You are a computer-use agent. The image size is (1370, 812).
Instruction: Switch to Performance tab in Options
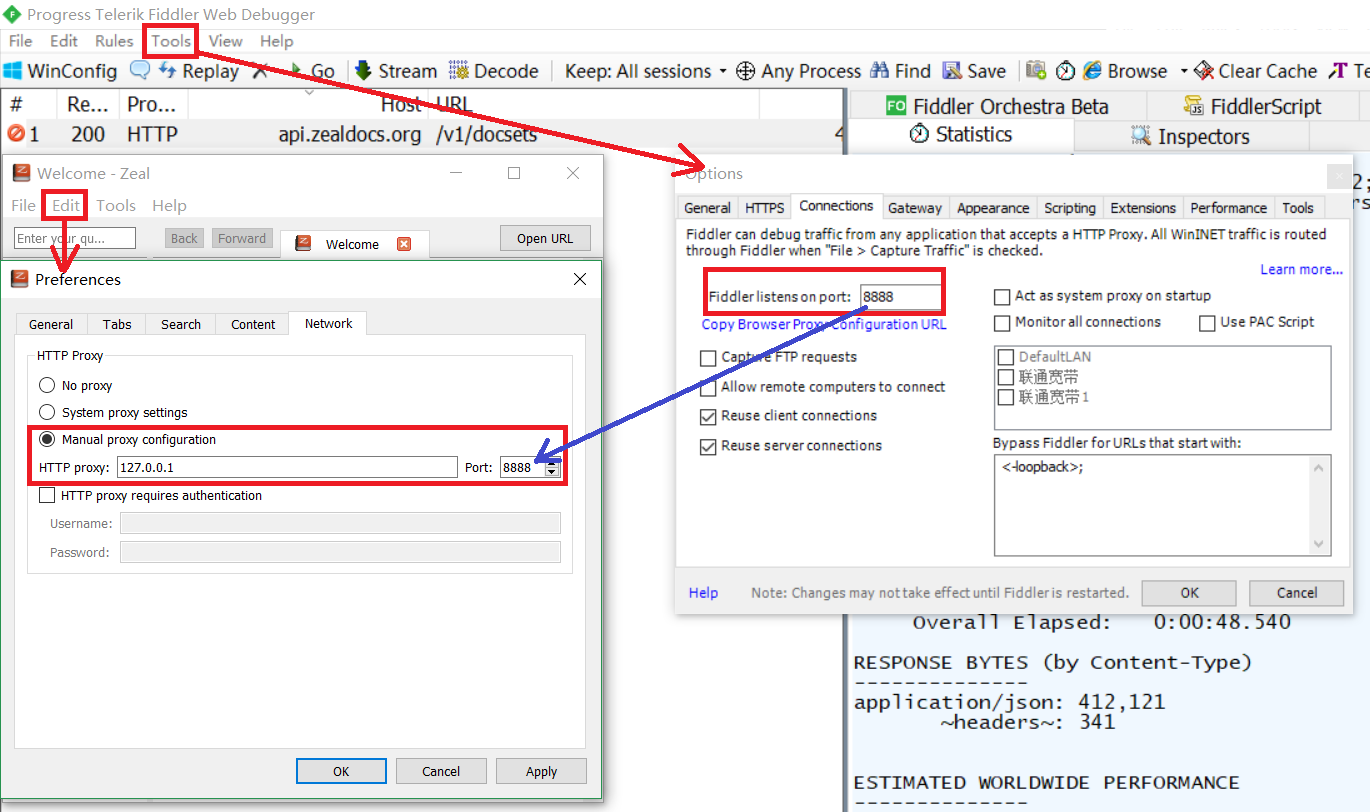(1228, 208)
